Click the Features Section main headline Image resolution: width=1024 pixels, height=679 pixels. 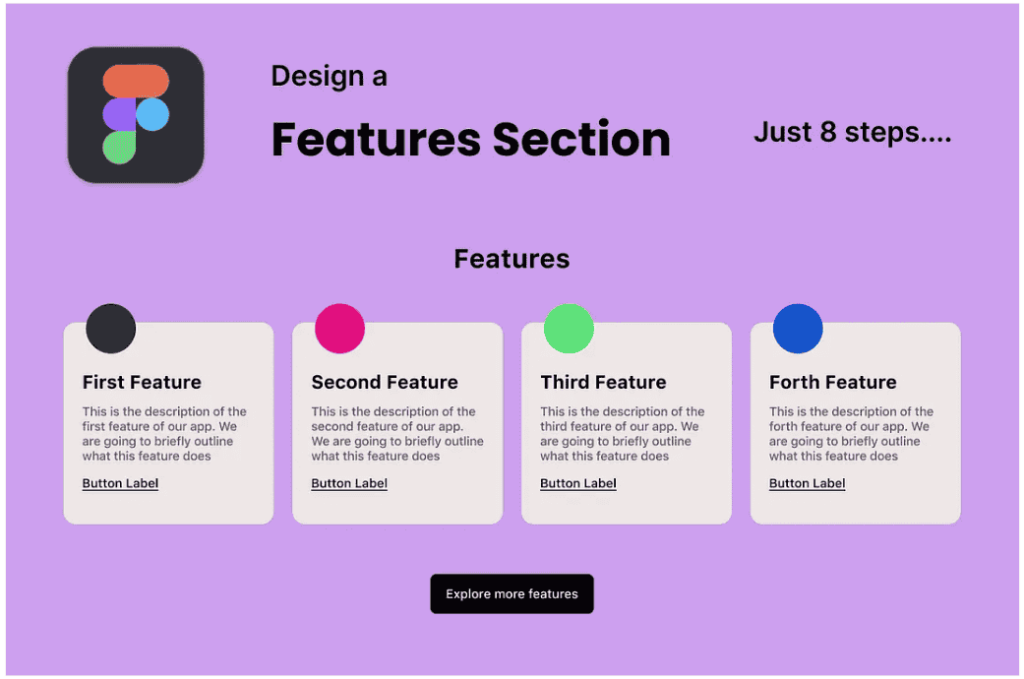click(471, 140)
